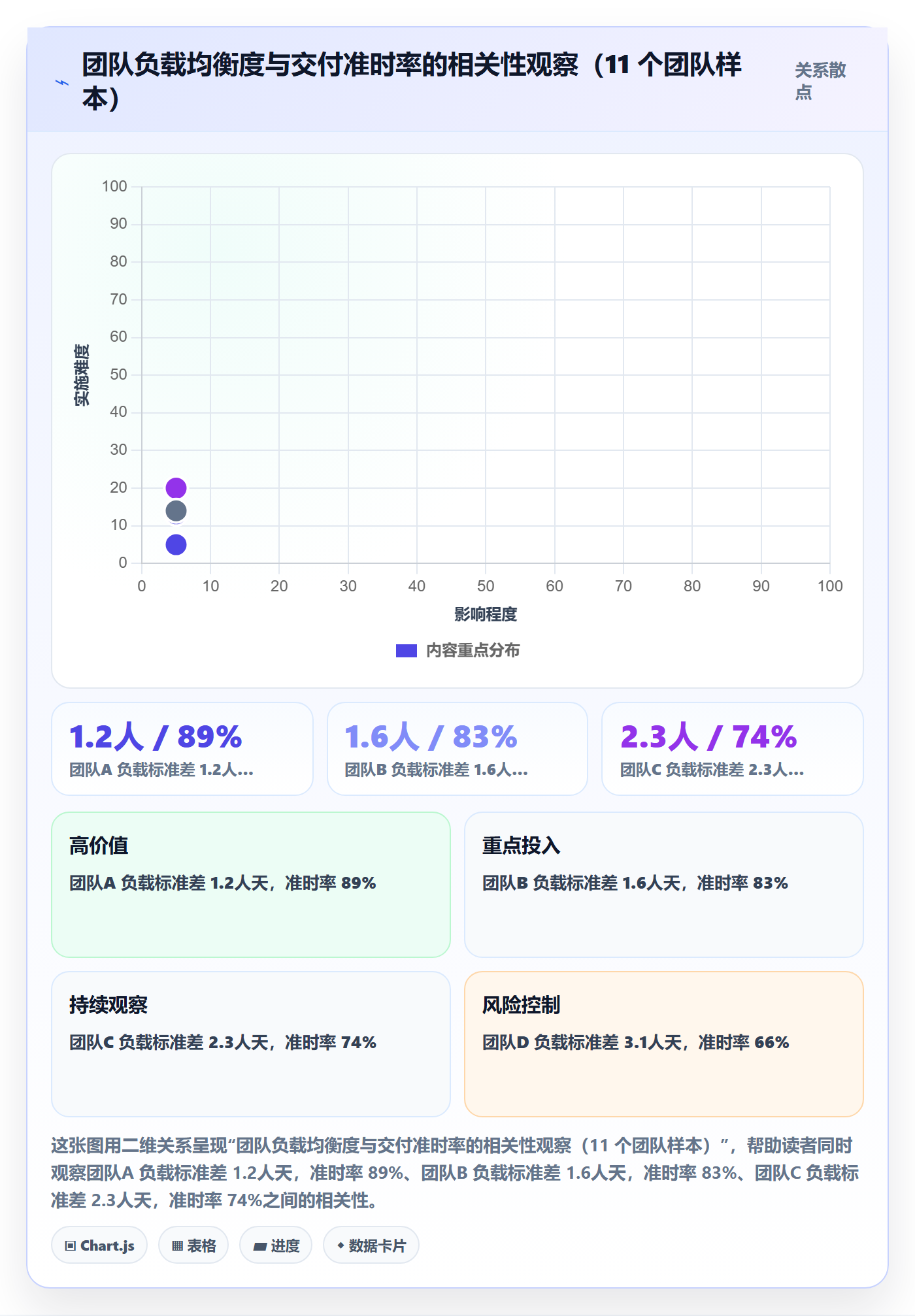Toggle the 内容重点分布 legend color swatch

click(x=407, y=651)
